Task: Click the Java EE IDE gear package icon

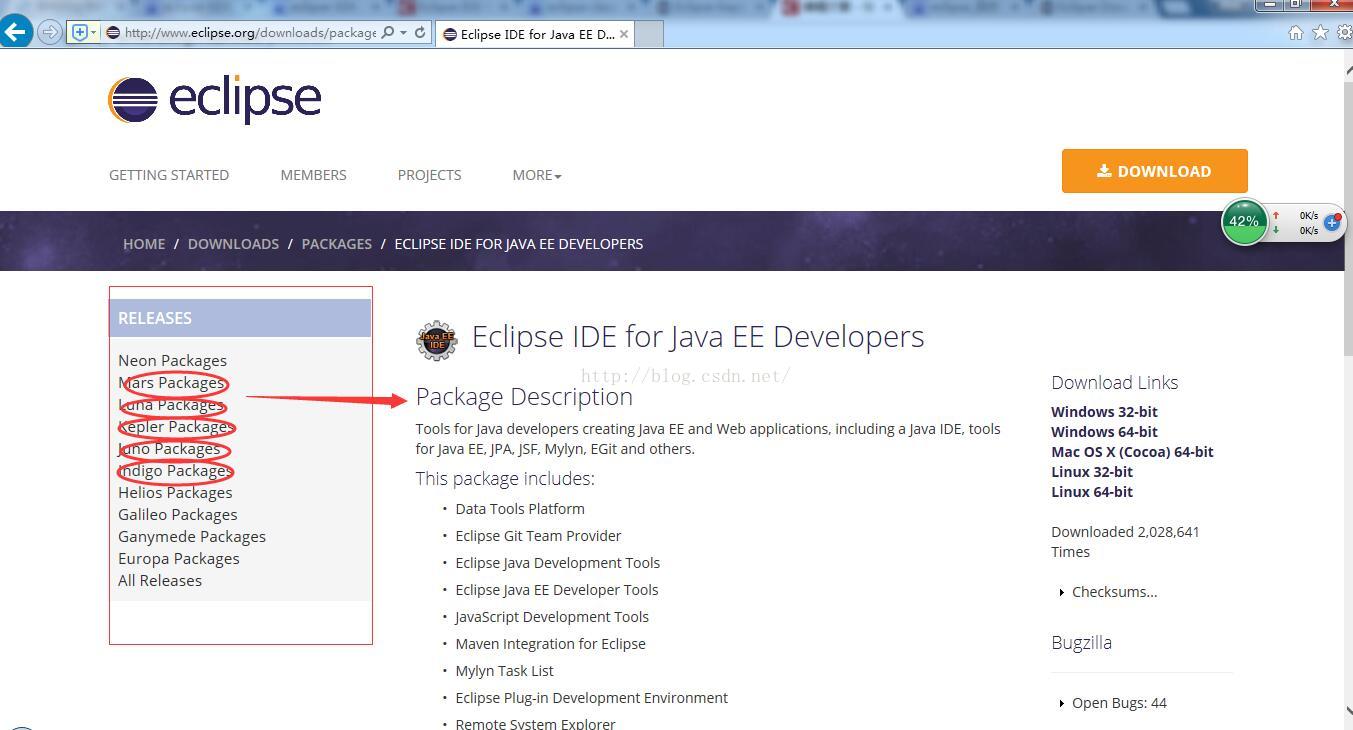Action: point(437,340)
